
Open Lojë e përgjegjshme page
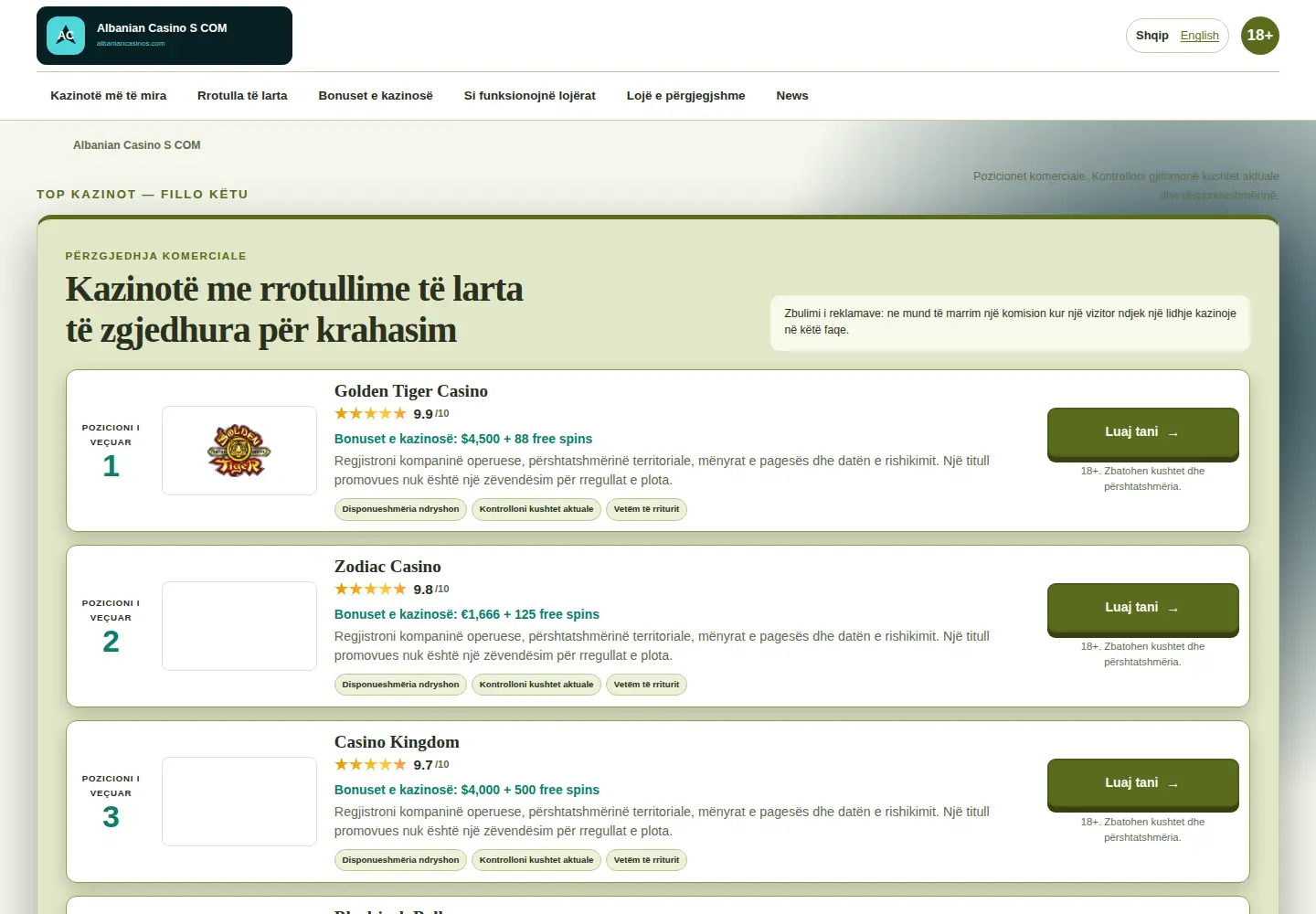[x=685, y=96]
